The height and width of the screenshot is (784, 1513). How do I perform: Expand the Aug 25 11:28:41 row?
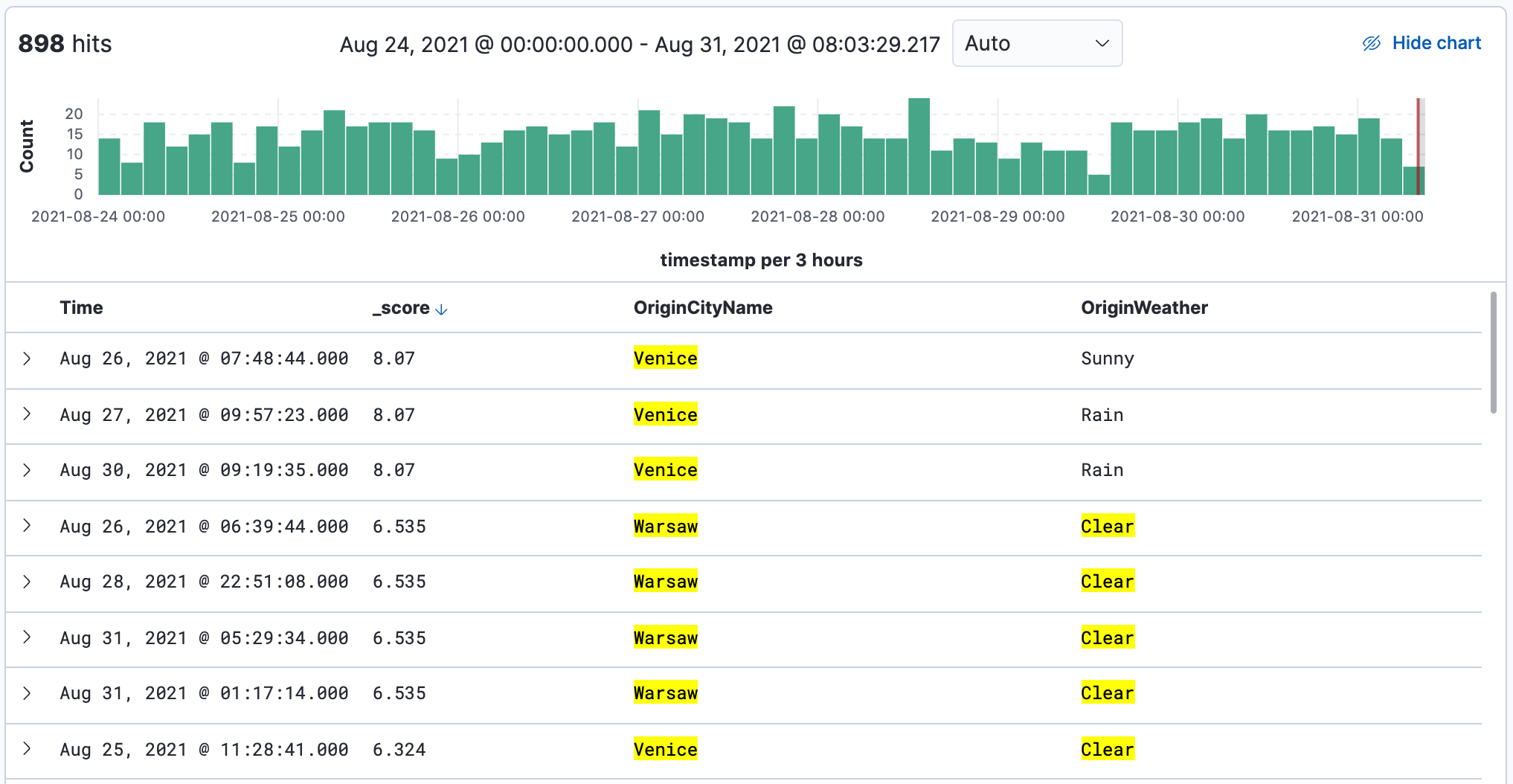pyautogui.click(x=28, y=749)
